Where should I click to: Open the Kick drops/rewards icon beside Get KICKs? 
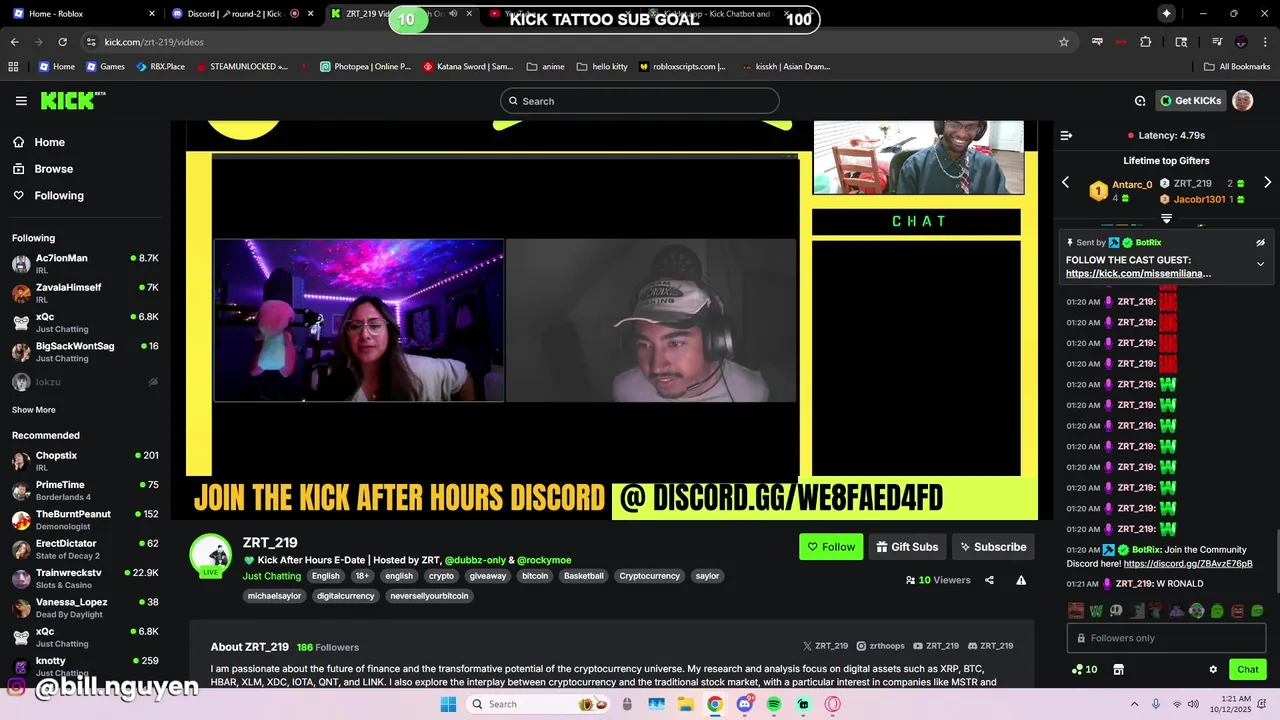[x=1140, y=101]
